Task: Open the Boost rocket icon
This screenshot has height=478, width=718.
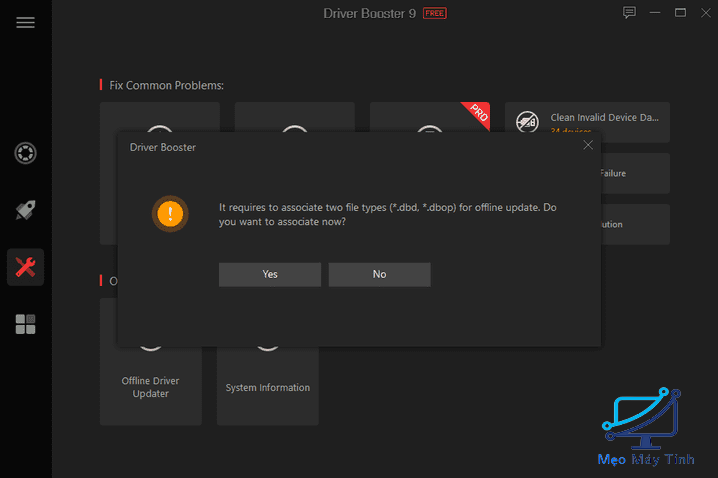Action: coord(25,210)
